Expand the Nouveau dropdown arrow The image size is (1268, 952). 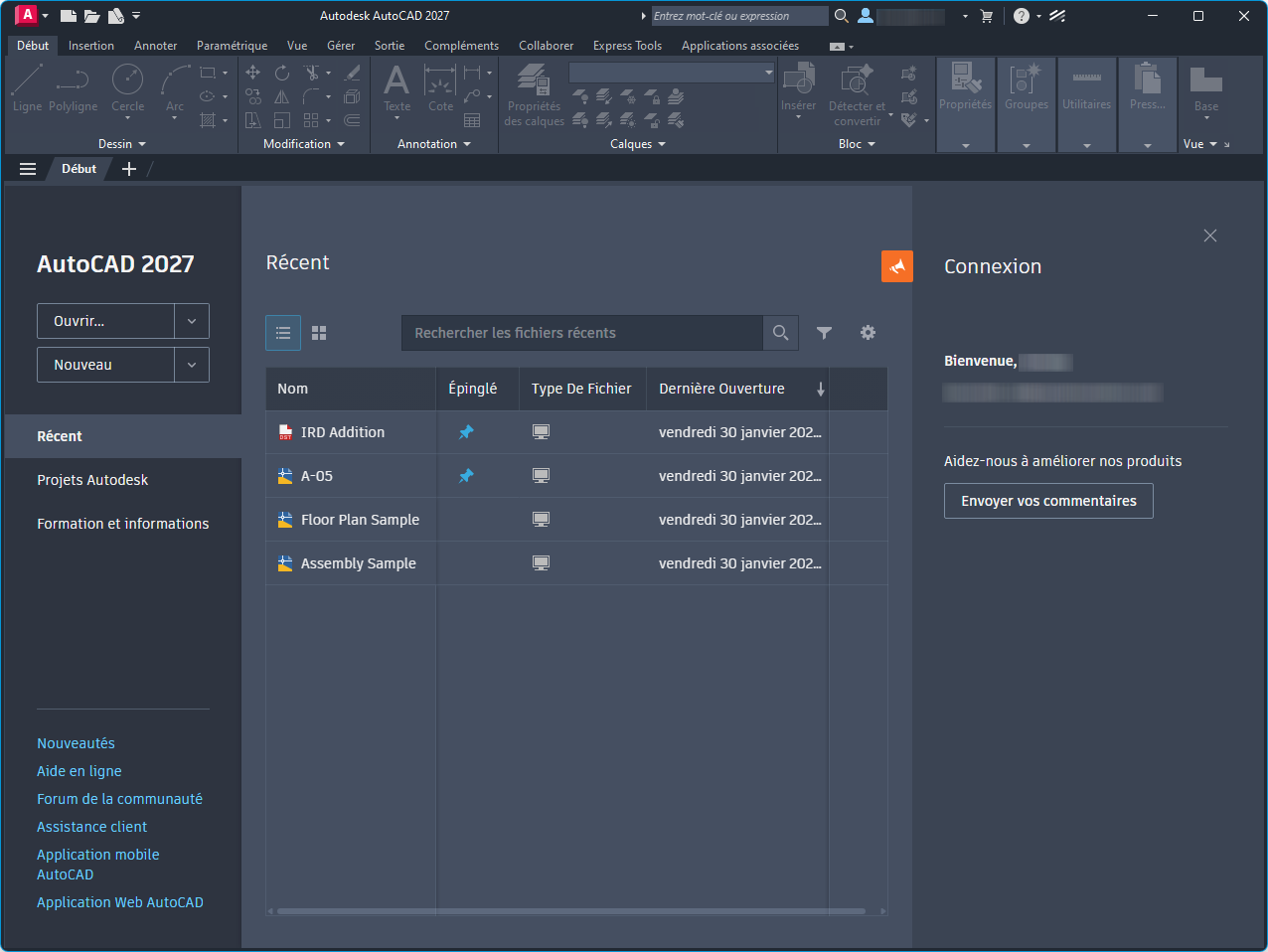click(x=192, y=365)
